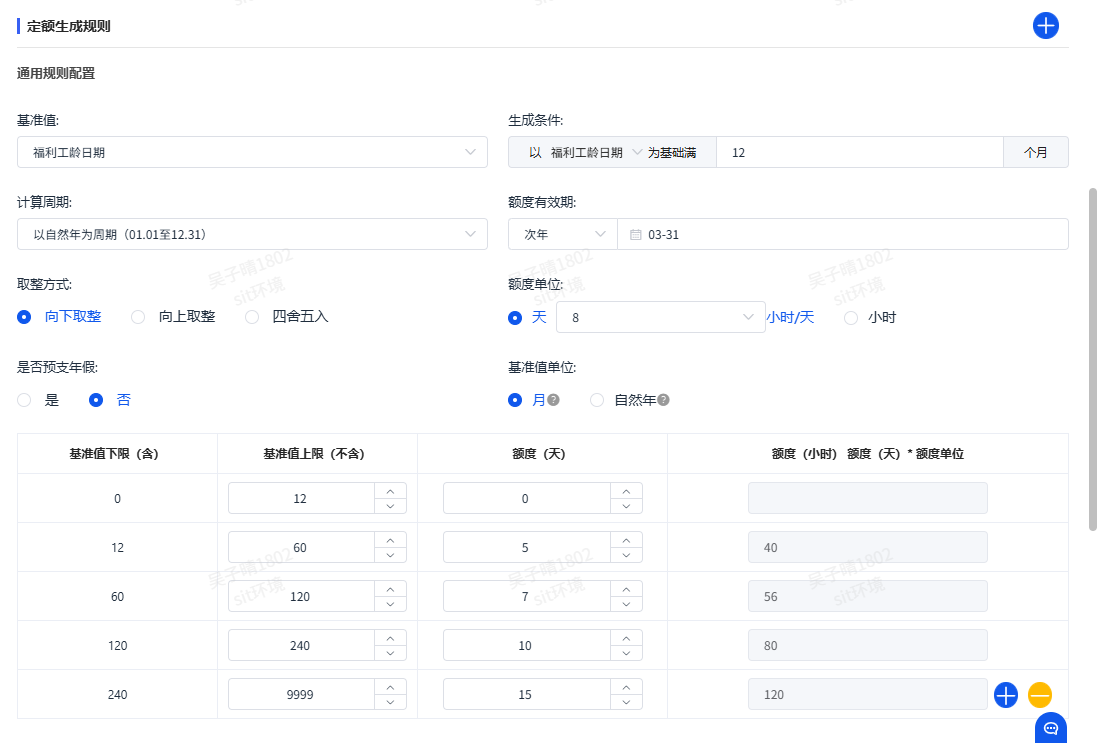Select the 四舍五入 rounding option
The height and width of the screenshot is (743, 1097).
252,317
